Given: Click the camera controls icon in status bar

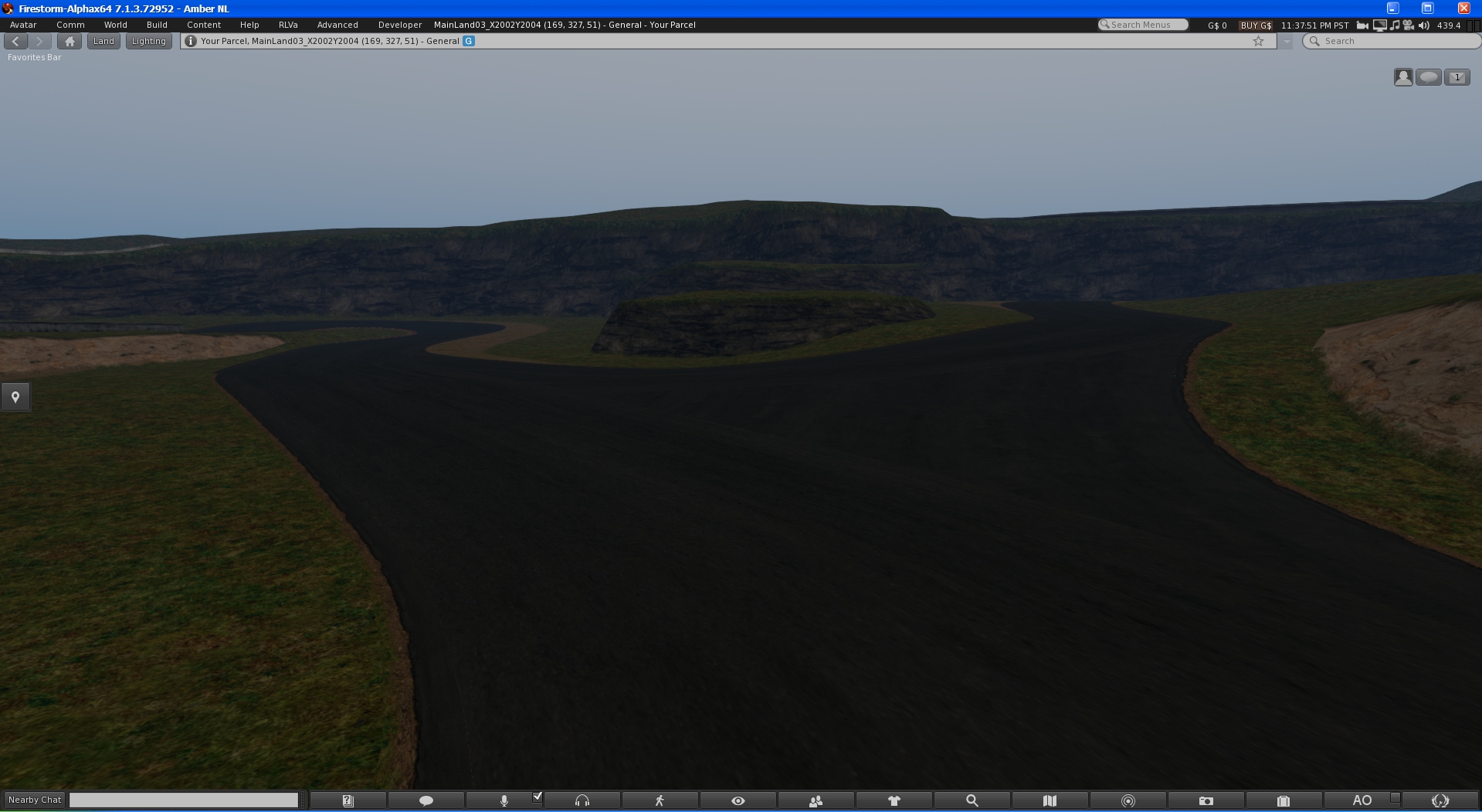Looking at the screenshot, I should pos(1362,25).
